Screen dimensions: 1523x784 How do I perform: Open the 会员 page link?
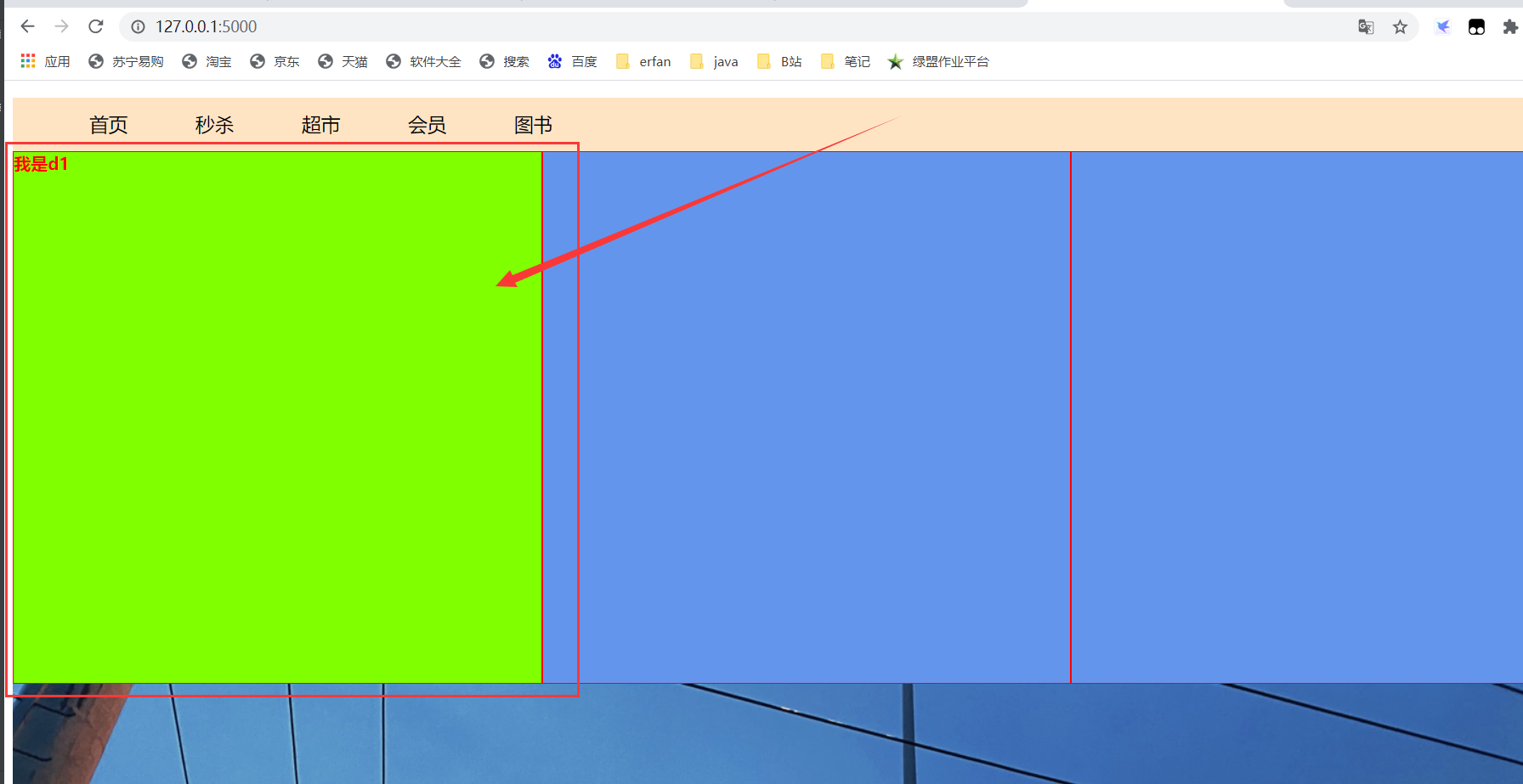pos(427,124)
